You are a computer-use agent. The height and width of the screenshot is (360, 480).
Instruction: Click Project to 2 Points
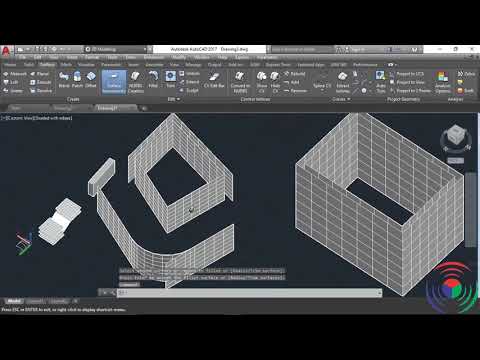(410, 91)
